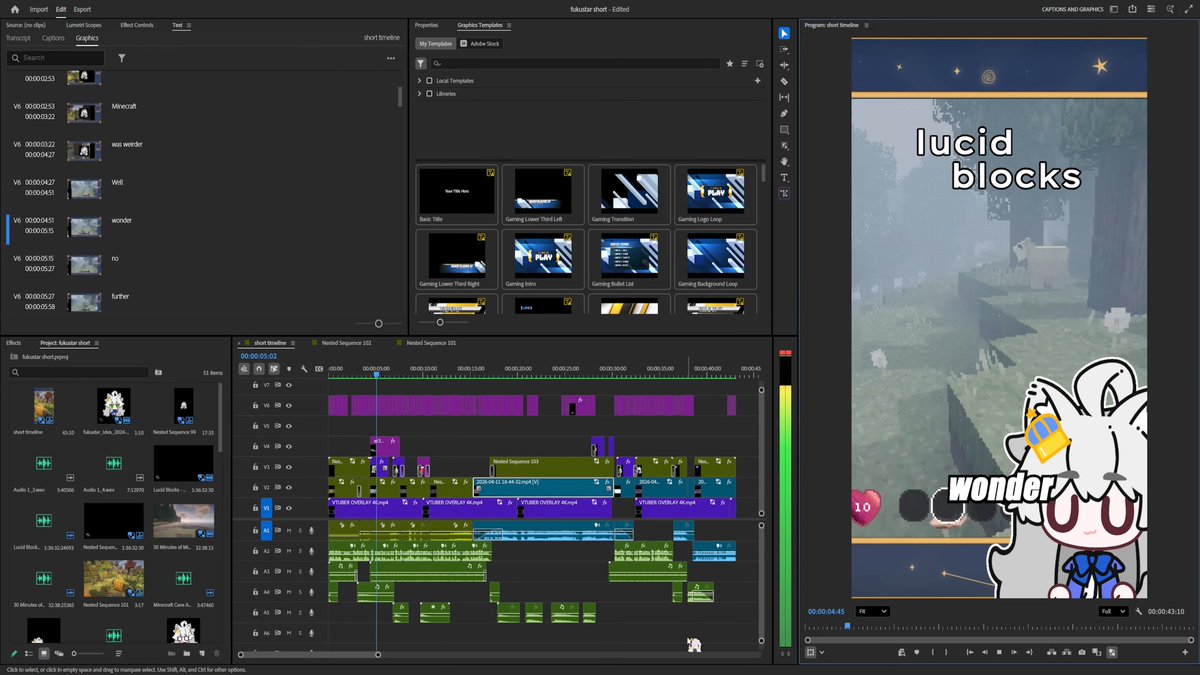Viewport: 1200px width, 675px height.
Task: Open the Captions tab in Text panel
Action: click(x=53, y=38)
